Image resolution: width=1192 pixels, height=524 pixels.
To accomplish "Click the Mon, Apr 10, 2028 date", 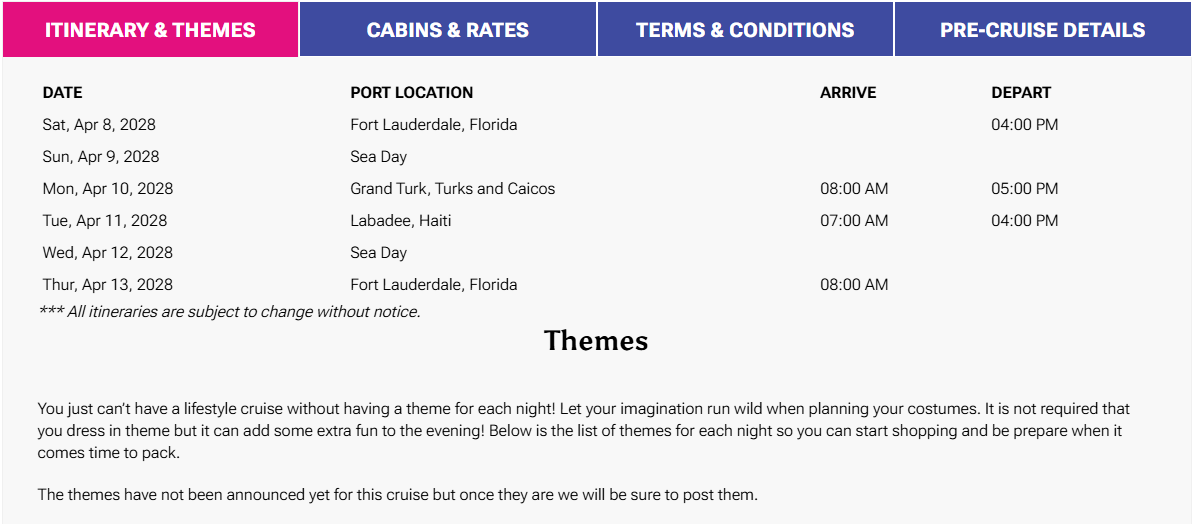I will (x=107, y=189).
